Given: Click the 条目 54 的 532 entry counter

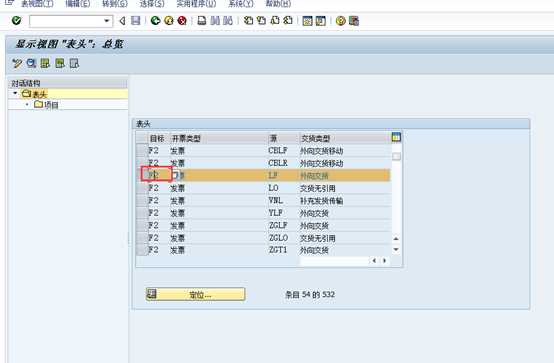Looking at the screenshot, I should pyautogui.click(x=310, y=294).
